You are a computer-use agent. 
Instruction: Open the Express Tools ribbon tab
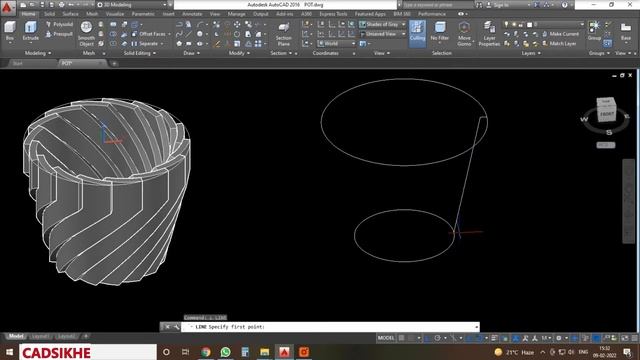333,14
